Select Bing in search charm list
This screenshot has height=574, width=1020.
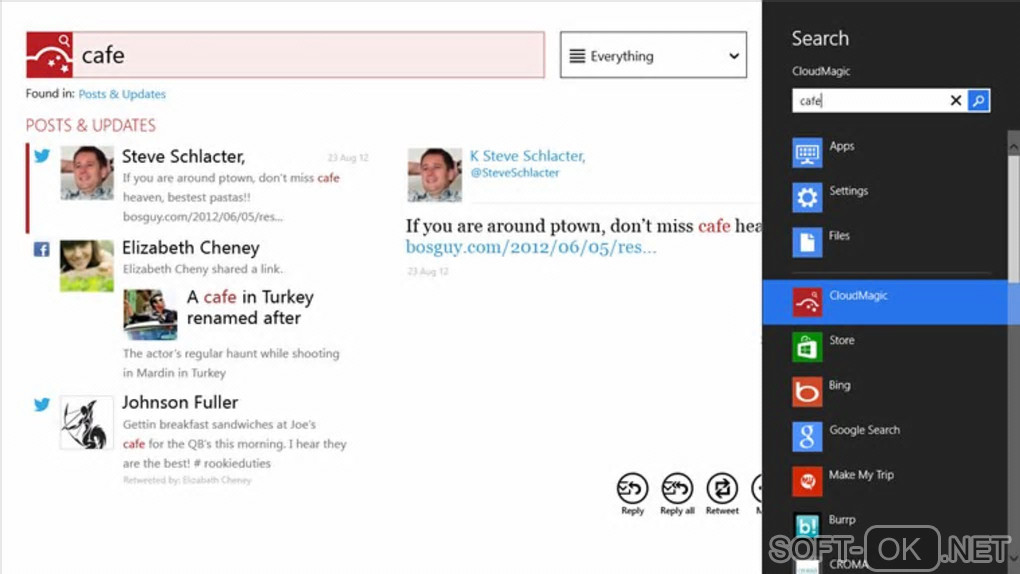pos(887,392)
